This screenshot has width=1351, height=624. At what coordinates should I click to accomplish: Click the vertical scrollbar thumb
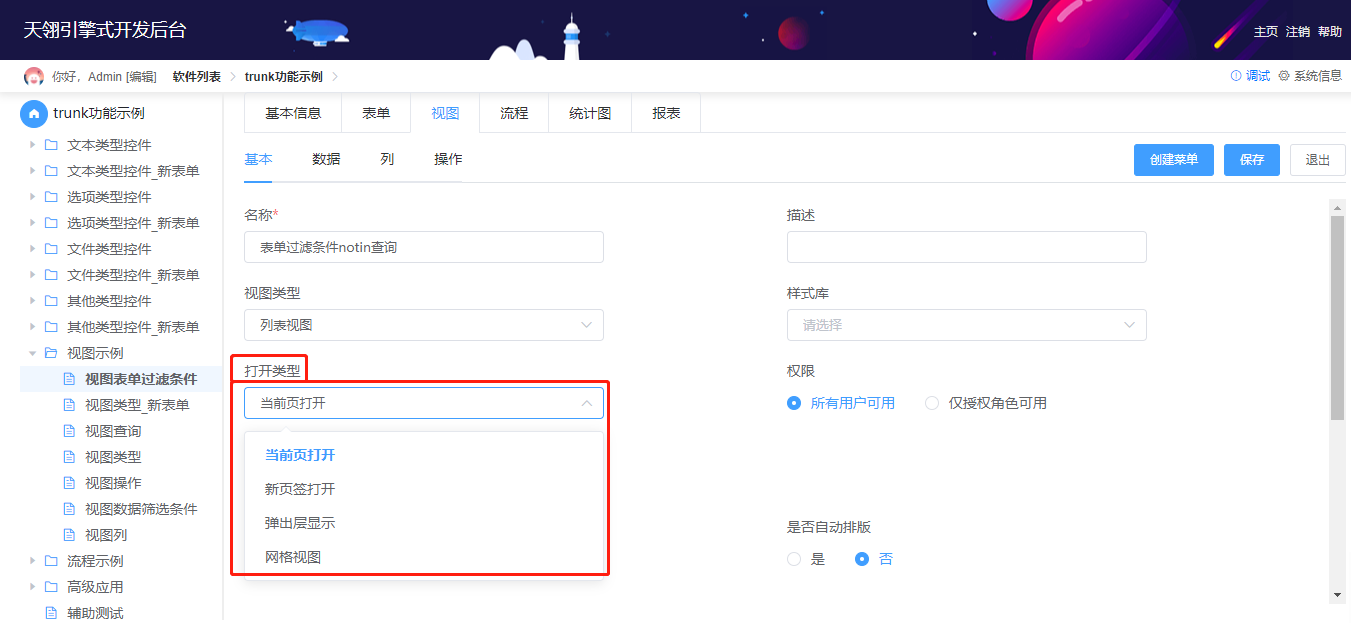pyautogui.click(x=1338, y=317)
